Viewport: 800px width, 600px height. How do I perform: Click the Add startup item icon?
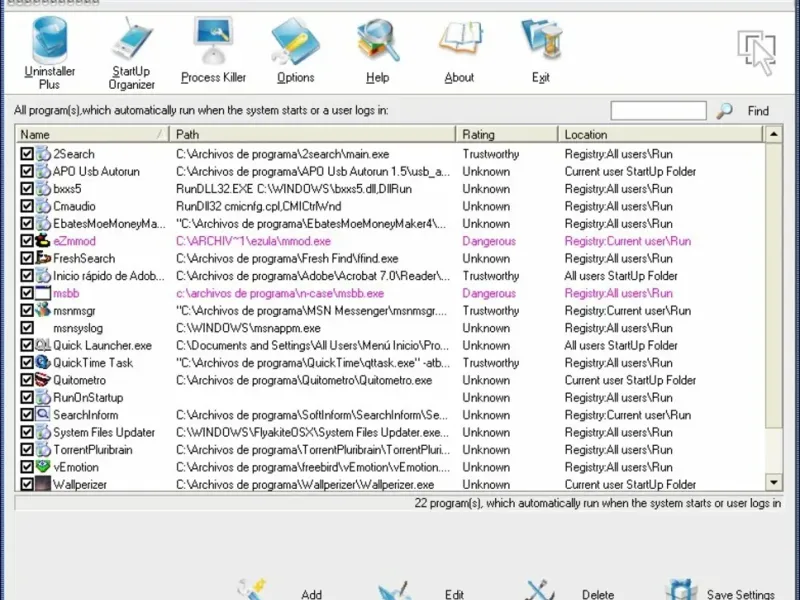252,590
